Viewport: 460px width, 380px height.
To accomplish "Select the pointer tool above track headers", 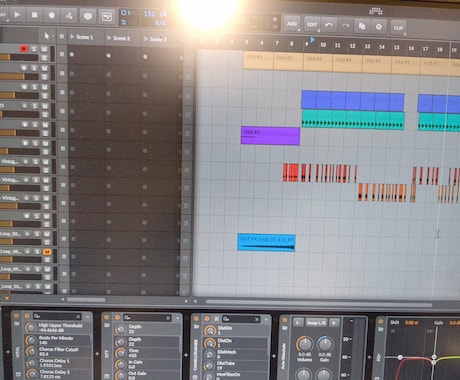I will (47, 36).
